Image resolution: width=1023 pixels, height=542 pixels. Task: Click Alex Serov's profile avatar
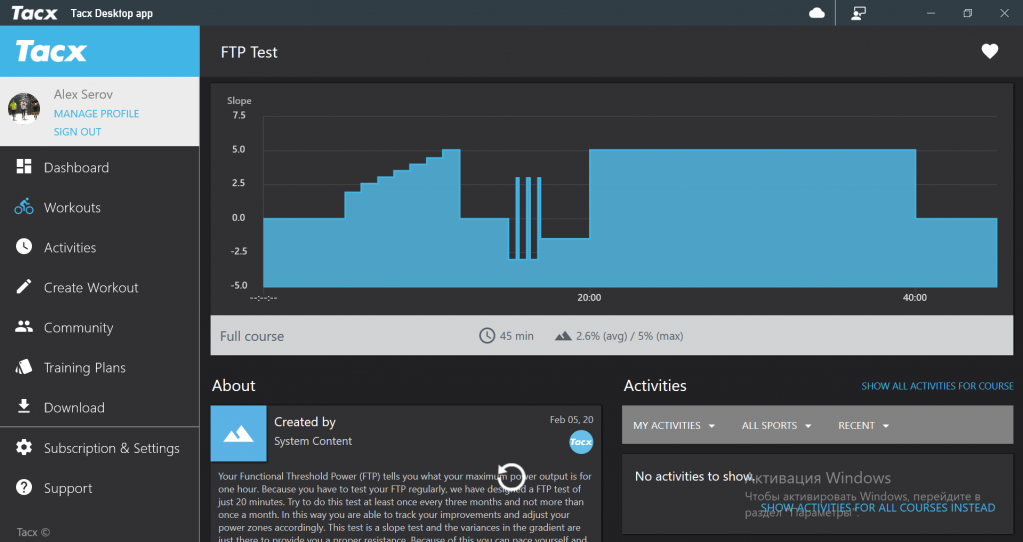click(x=24, y=108)
